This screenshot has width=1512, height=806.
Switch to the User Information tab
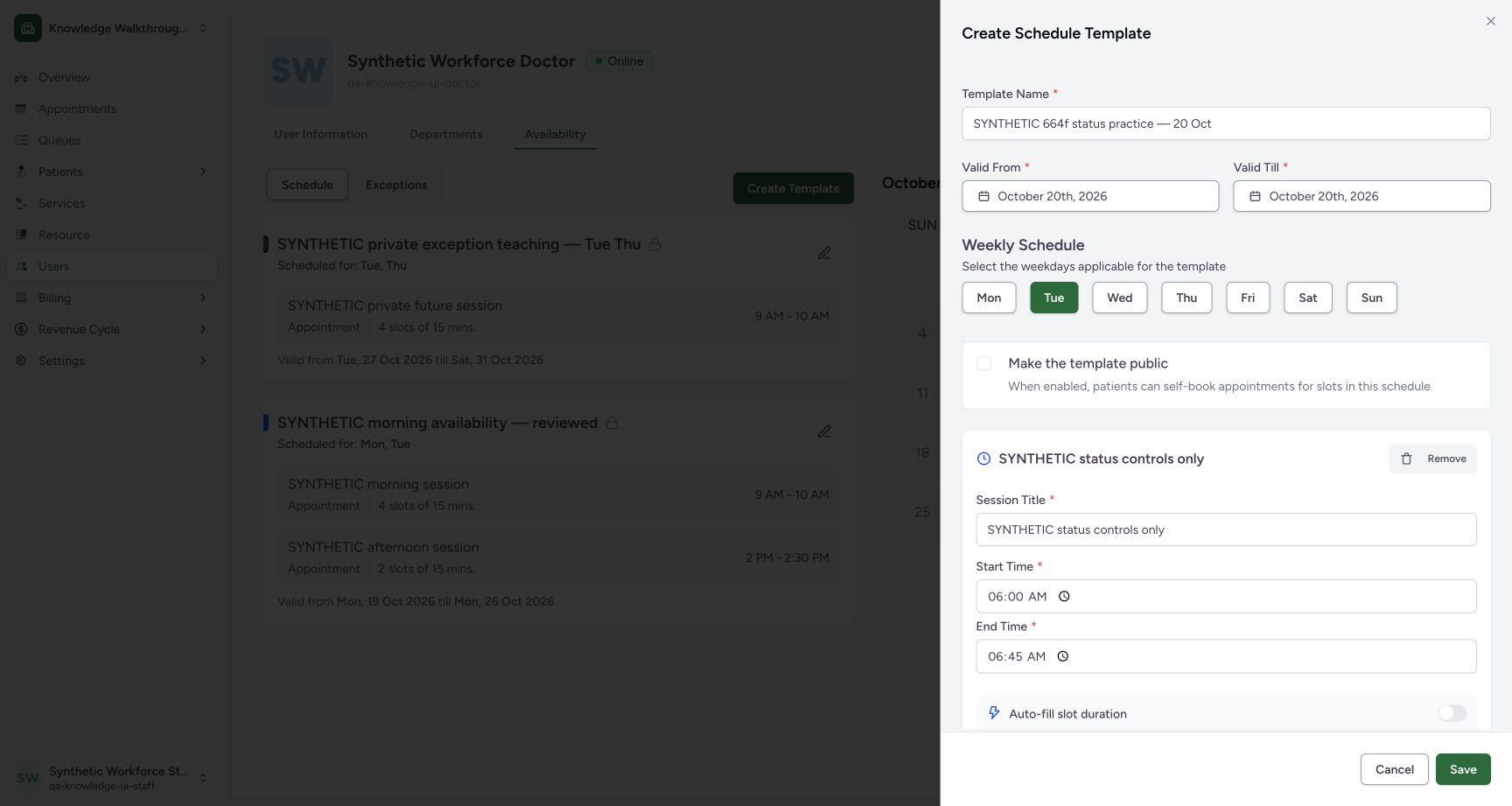pyautogui.click(x=320, y=134)
